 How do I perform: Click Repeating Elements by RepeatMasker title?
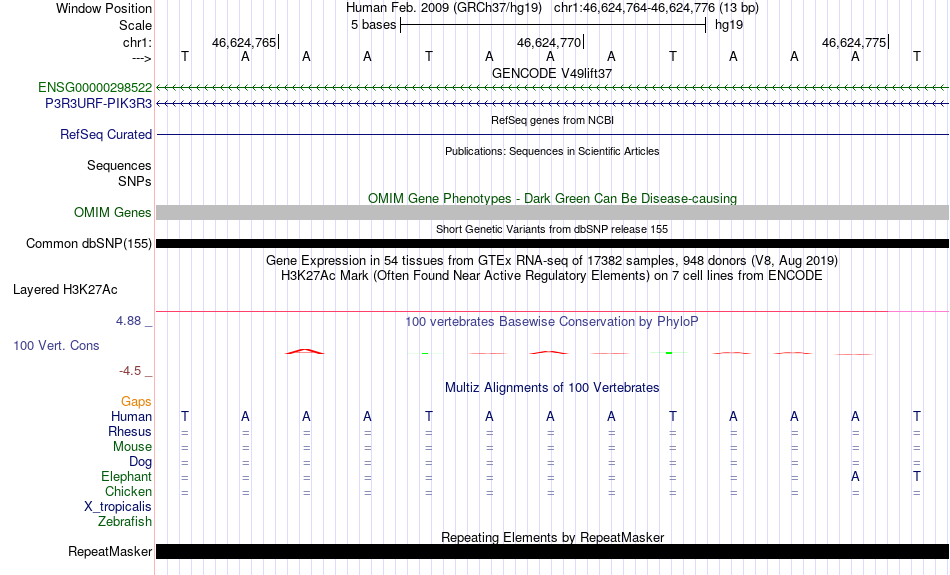(552, 537)
